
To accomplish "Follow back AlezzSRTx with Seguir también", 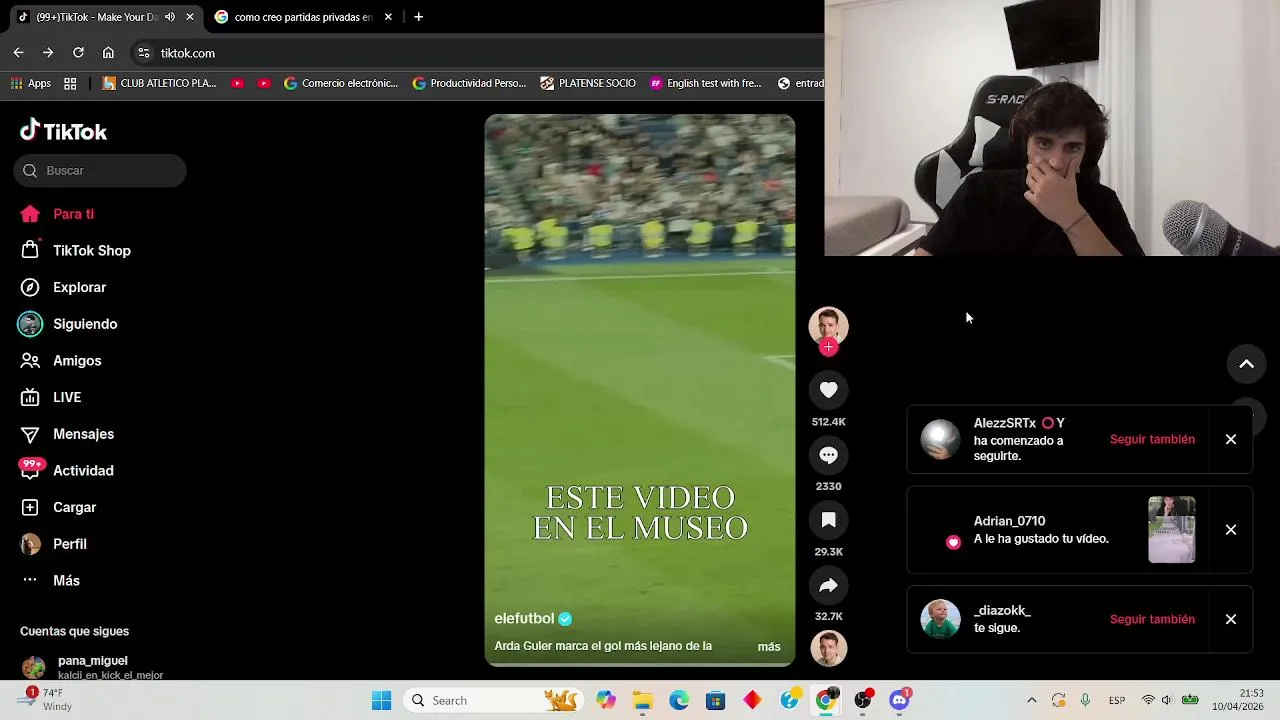I will click(1152, 439).
